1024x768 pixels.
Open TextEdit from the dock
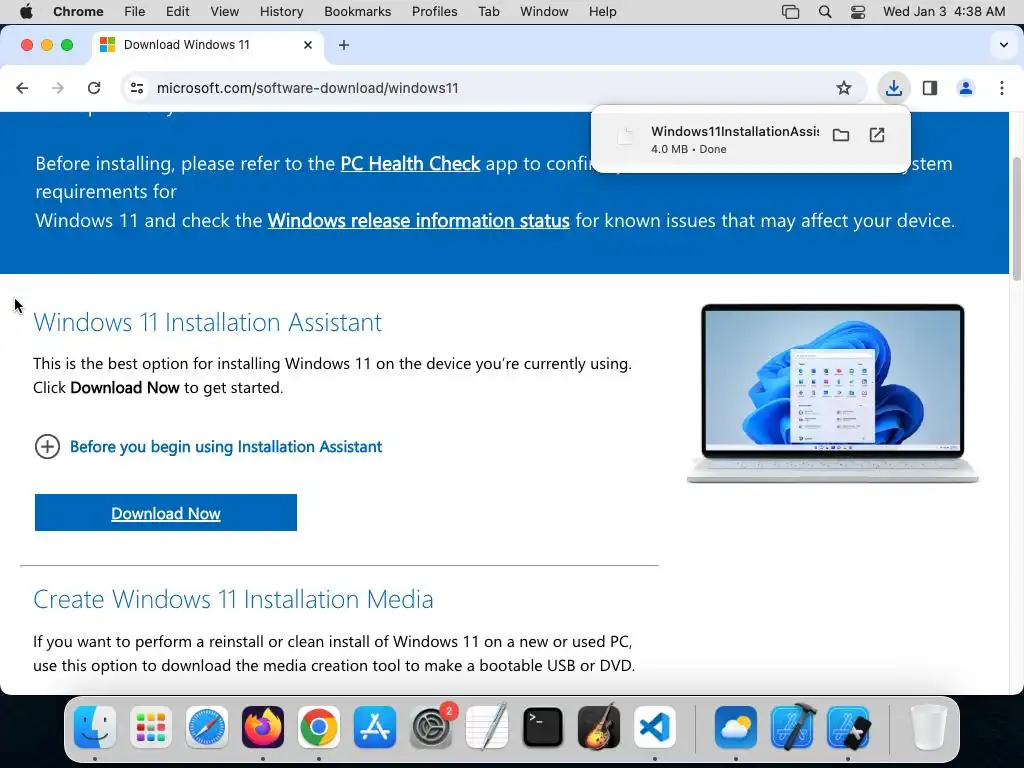click(487, 727)
